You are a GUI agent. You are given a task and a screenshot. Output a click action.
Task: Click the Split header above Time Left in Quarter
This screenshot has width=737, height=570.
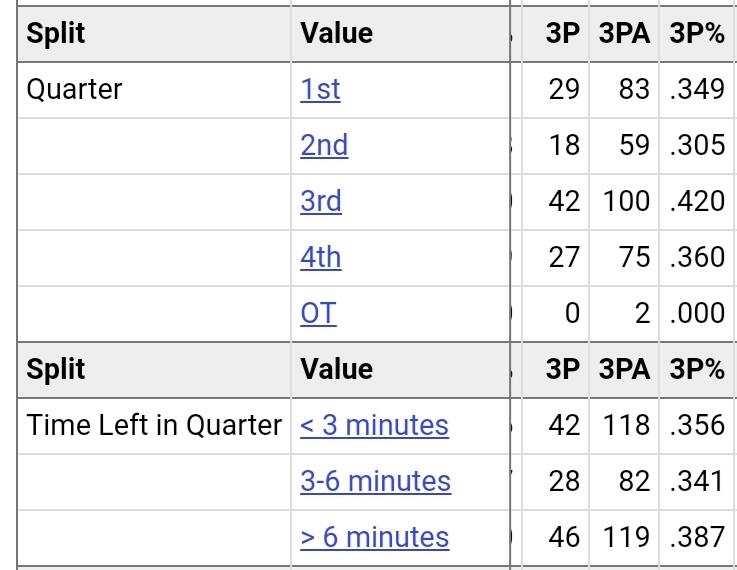click(56, 369)
